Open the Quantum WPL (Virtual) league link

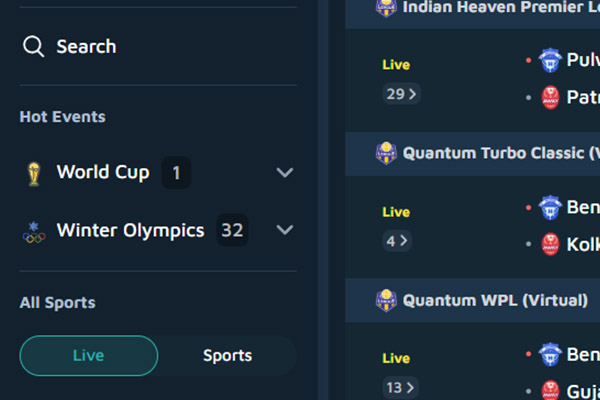coord(495,299)
